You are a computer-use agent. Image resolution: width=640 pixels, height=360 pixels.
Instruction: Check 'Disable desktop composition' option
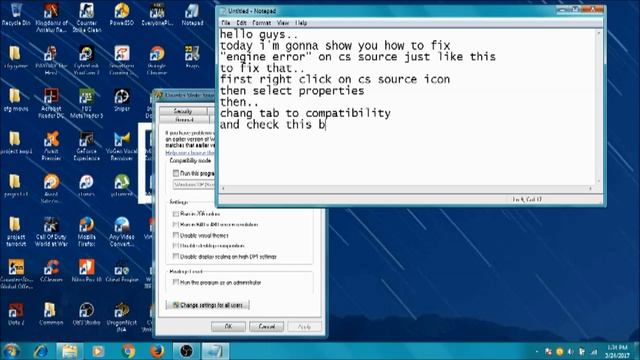tap(176, 246)
